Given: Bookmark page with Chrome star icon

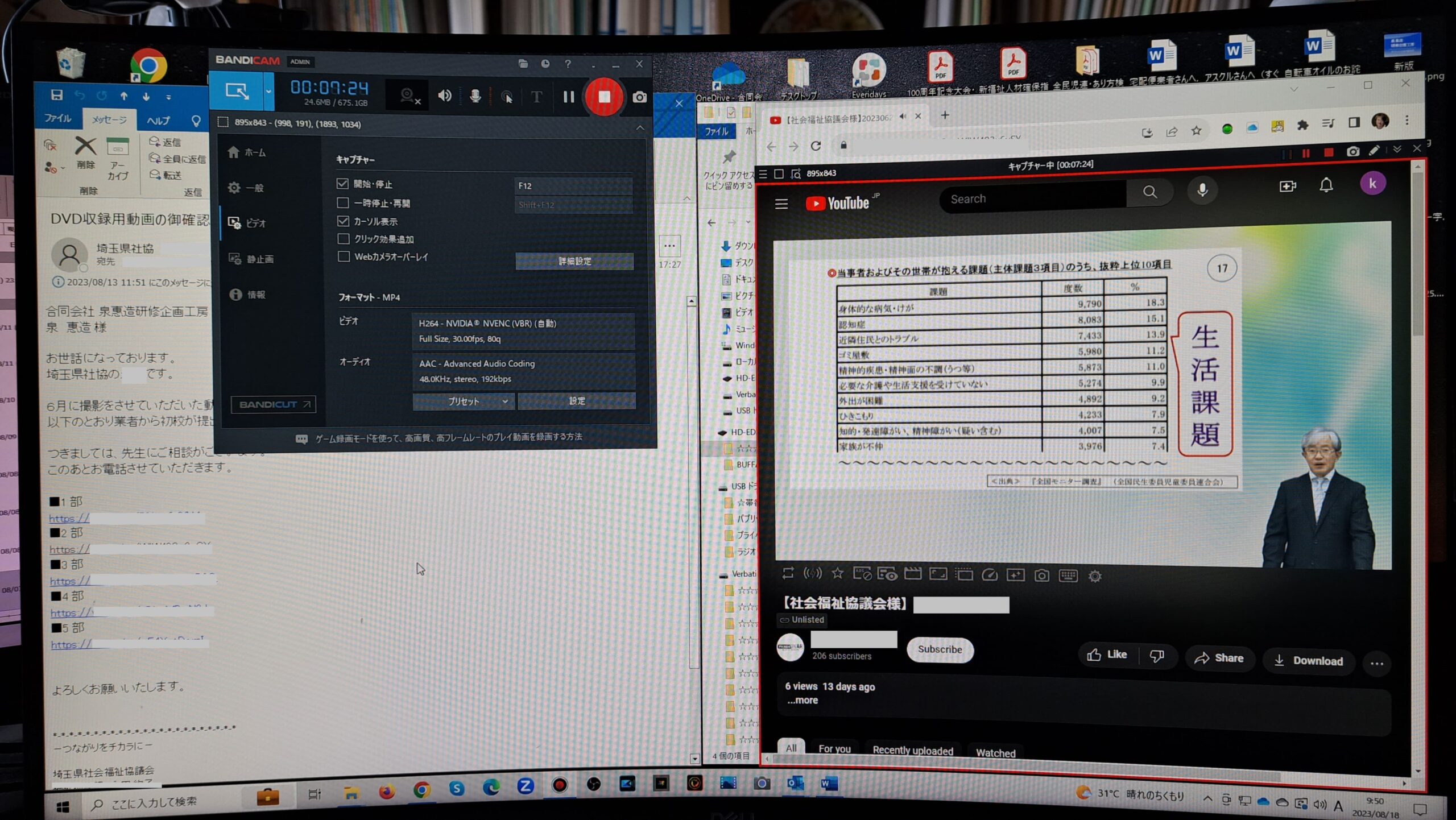Looking at the screenshot, I should pyautogui.click(x=1196, y=131).
